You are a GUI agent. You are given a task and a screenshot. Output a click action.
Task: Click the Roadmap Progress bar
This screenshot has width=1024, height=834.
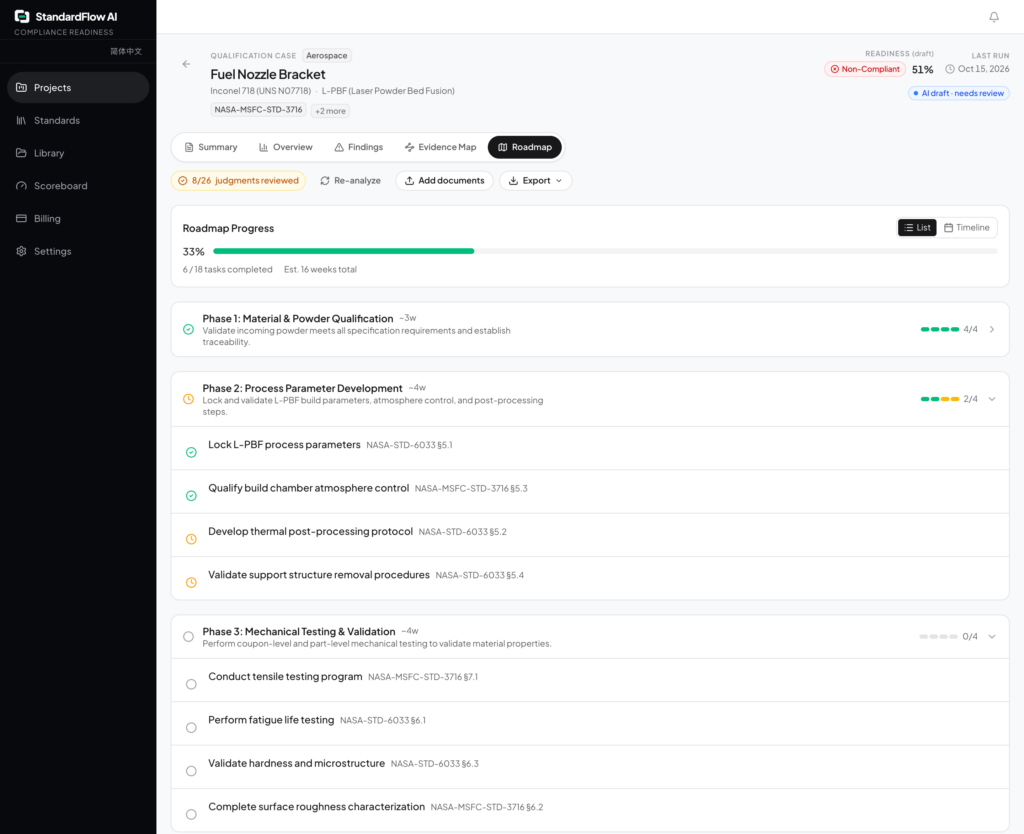[x=605, y=251]
